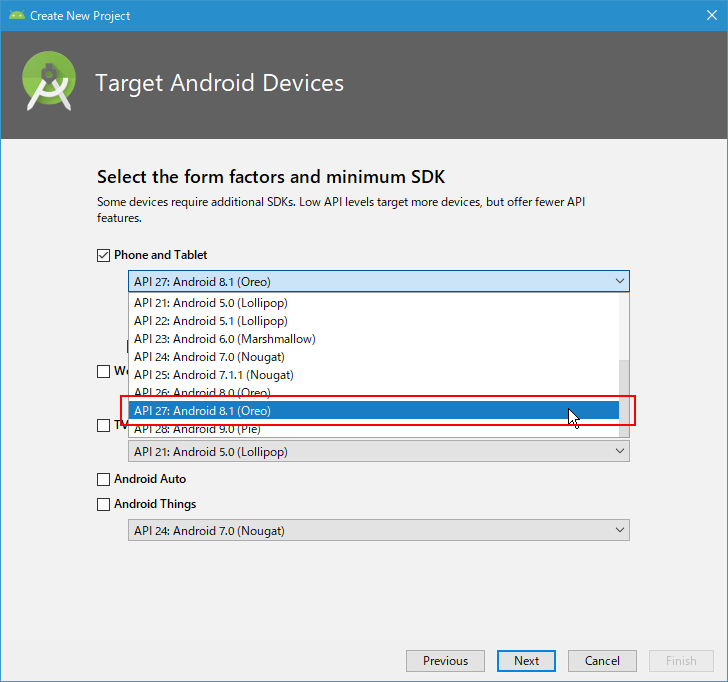728x682 pixels.
Task: Choose API 28: Android 9.0 (Pie)
Action: 374,429
